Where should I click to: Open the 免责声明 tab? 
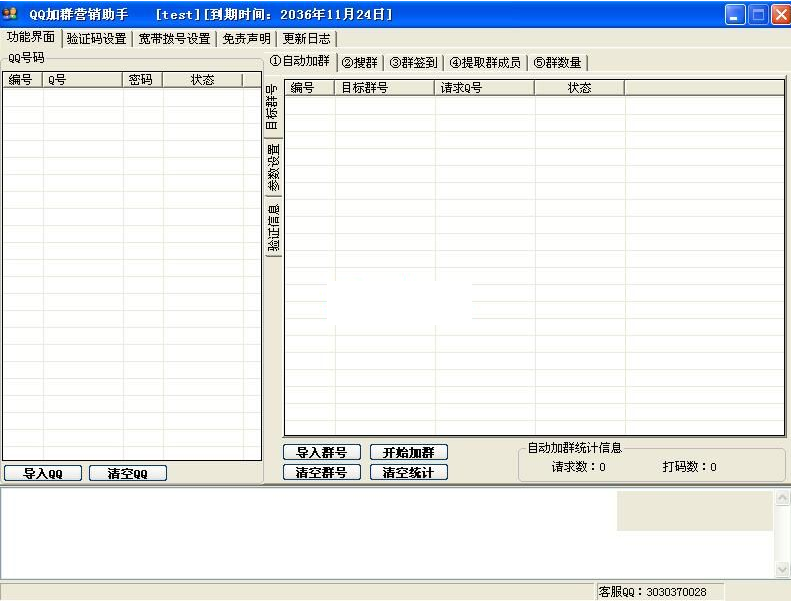246,39
